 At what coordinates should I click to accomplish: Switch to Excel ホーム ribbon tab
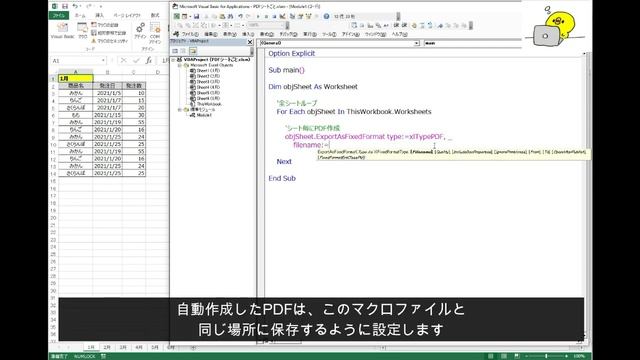(x=80, y=16)
